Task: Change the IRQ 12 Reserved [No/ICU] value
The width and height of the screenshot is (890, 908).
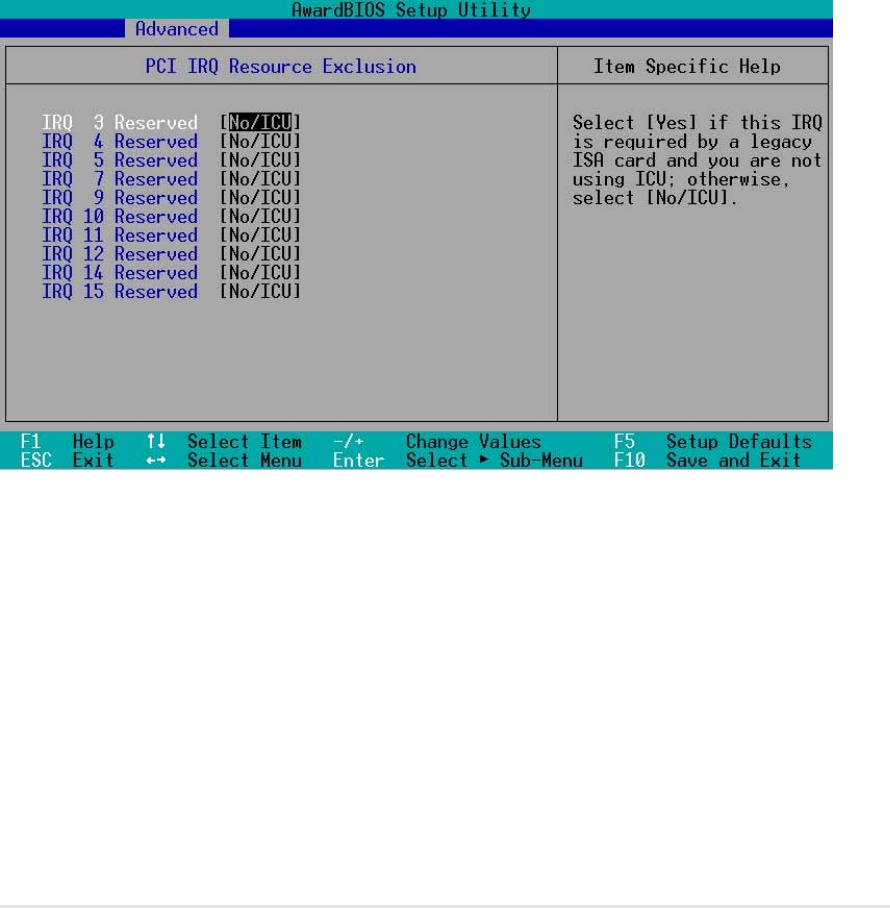Action: [260, 254]
